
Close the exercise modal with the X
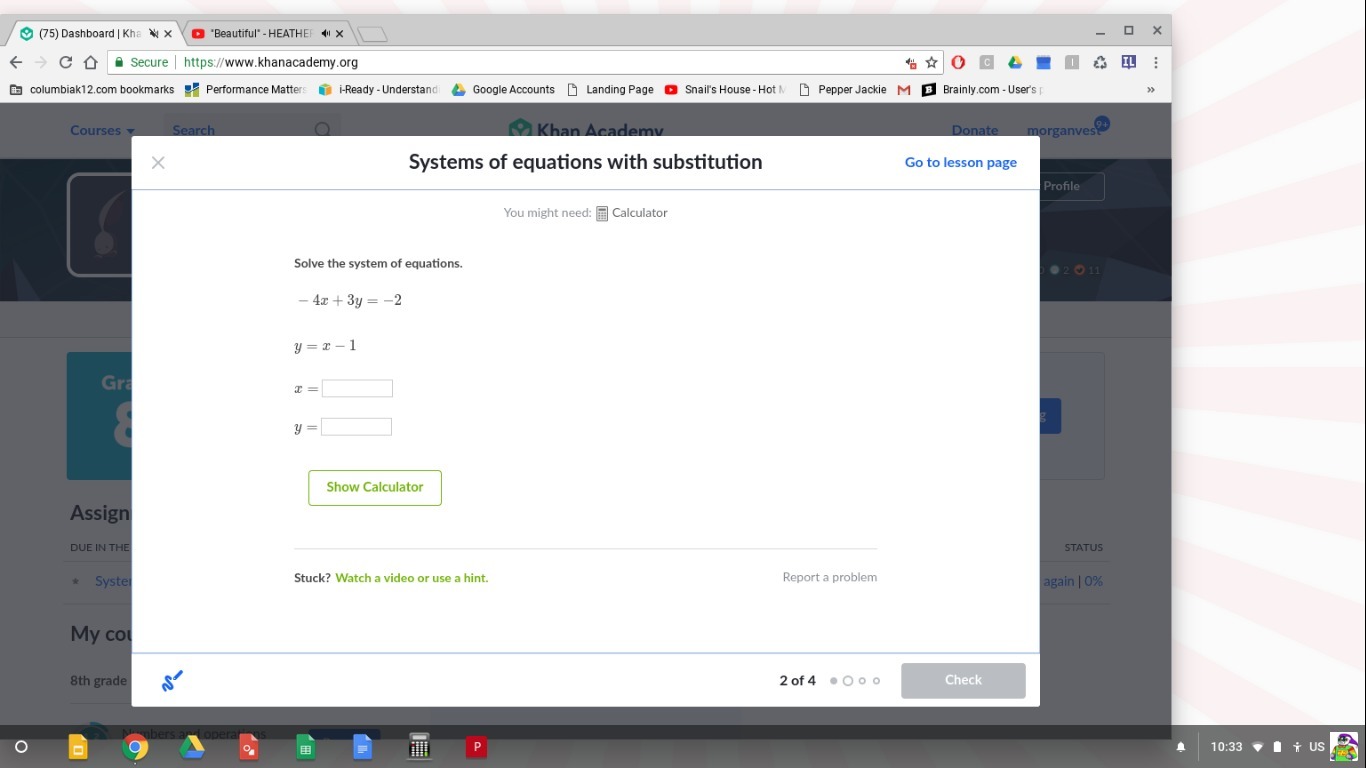pos(158,163)
